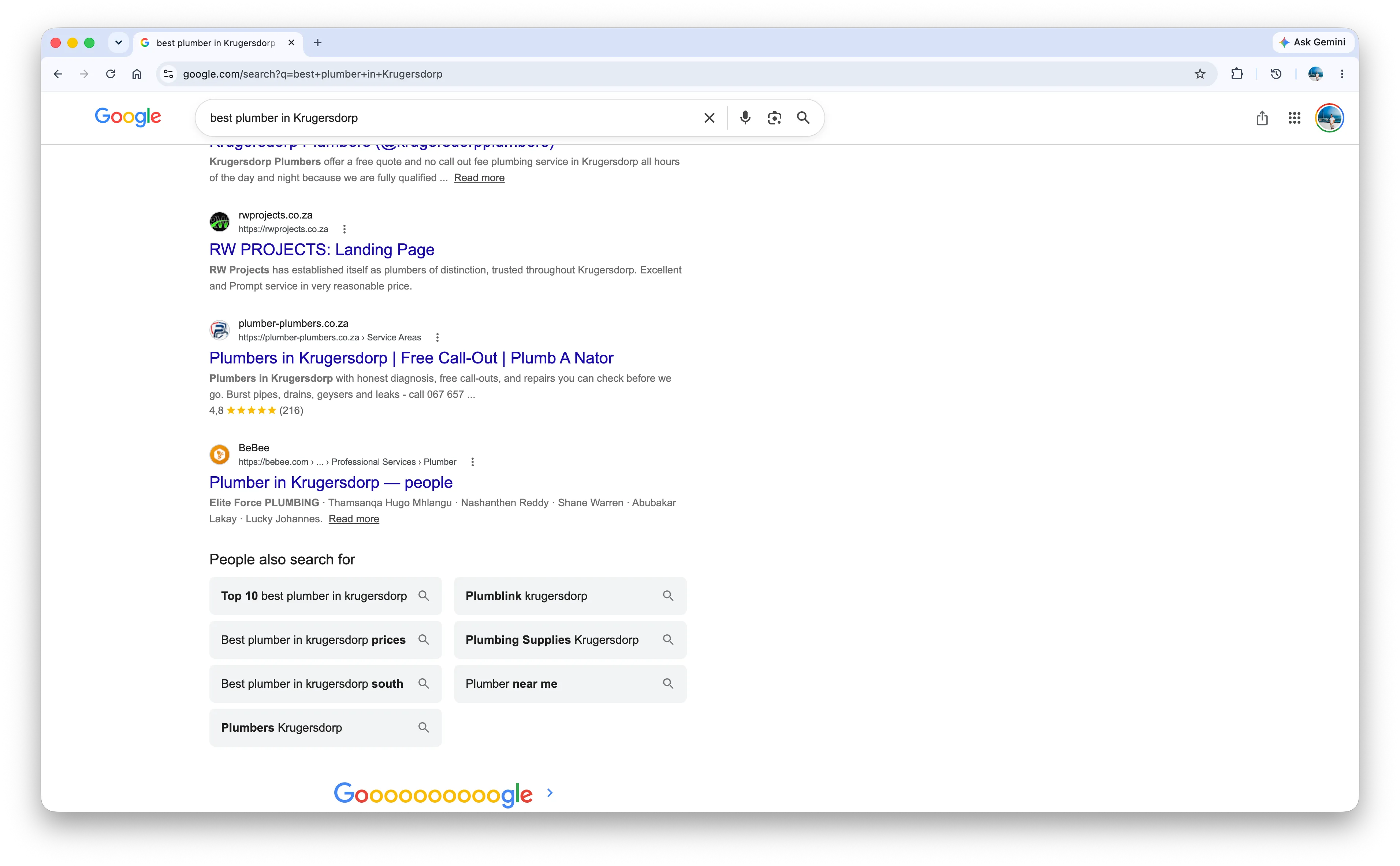This screenshot has height=866, width=1400.
Task: Click the plumber-plumbers.co.za site favicon
Action: [x=219, y=330]
